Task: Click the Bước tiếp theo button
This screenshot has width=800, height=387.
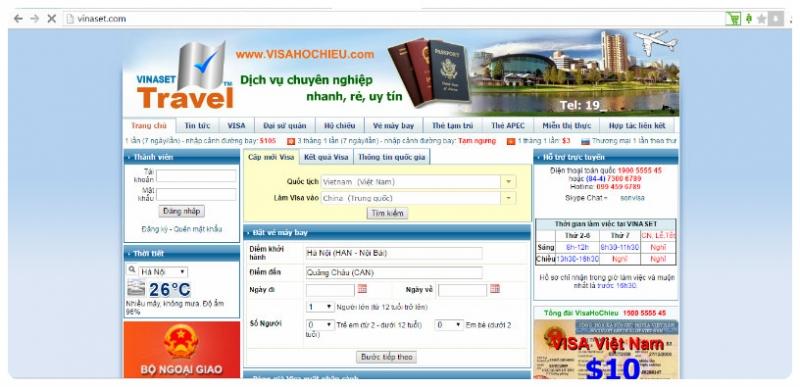Action: tap(386, 357)
